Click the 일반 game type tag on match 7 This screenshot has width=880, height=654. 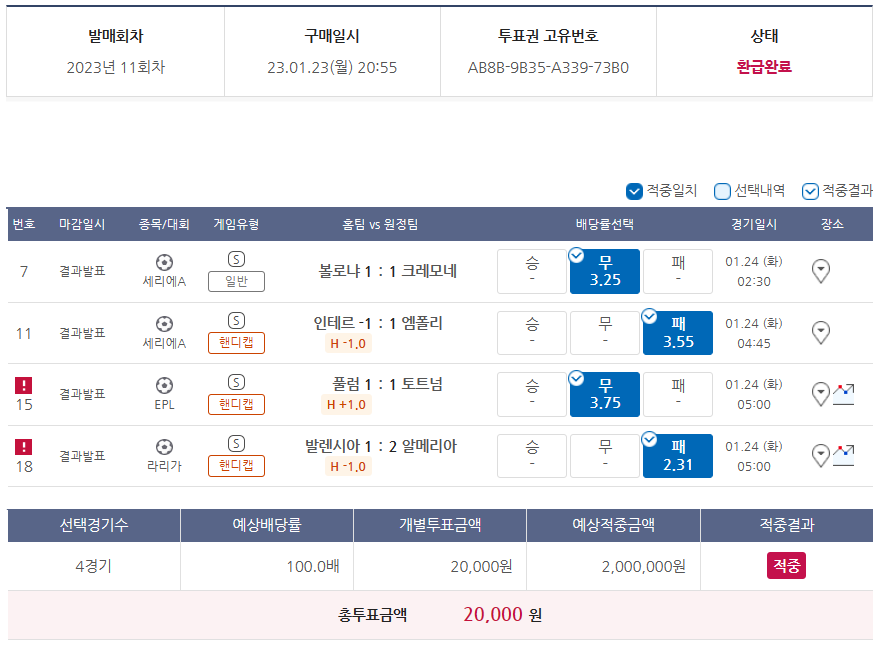coord(236,281)
